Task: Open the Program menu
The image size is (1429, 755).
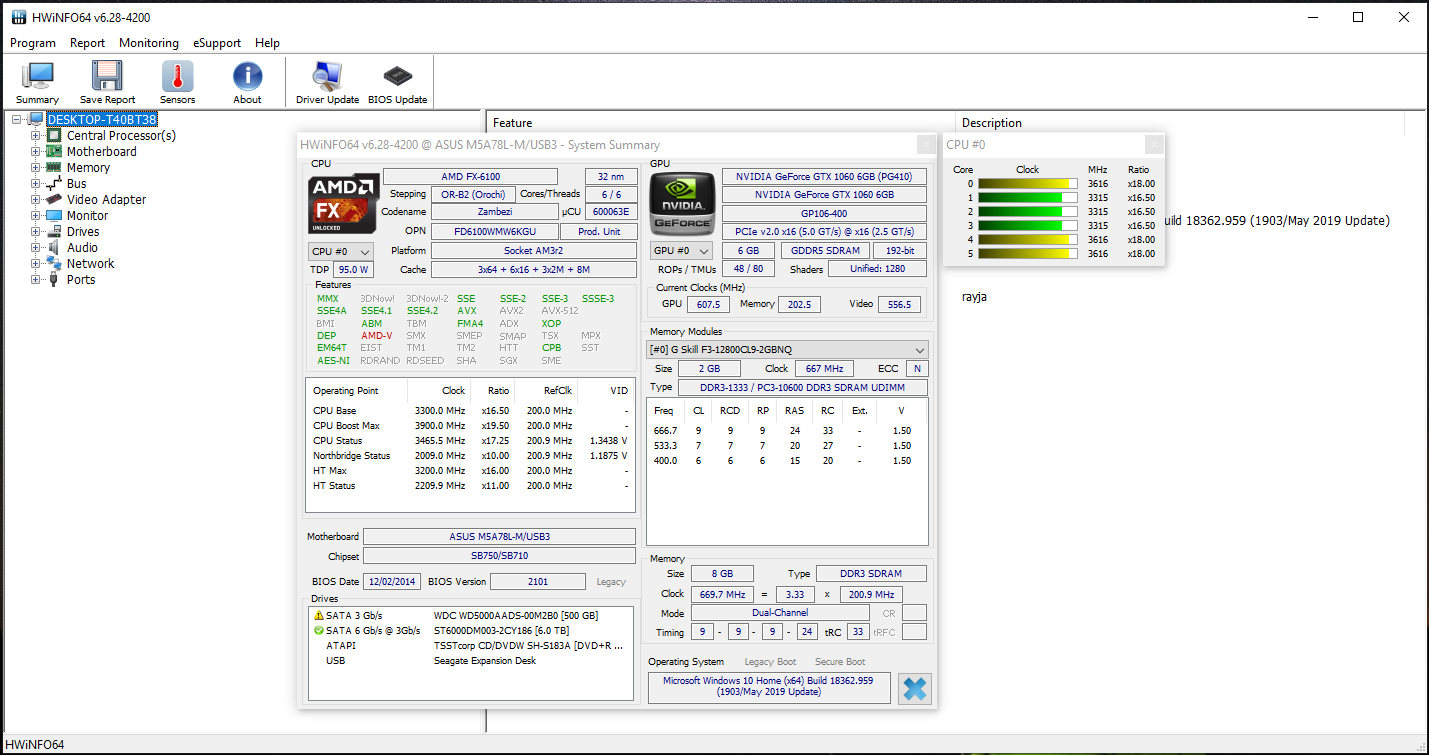Action: coord(33,43)
